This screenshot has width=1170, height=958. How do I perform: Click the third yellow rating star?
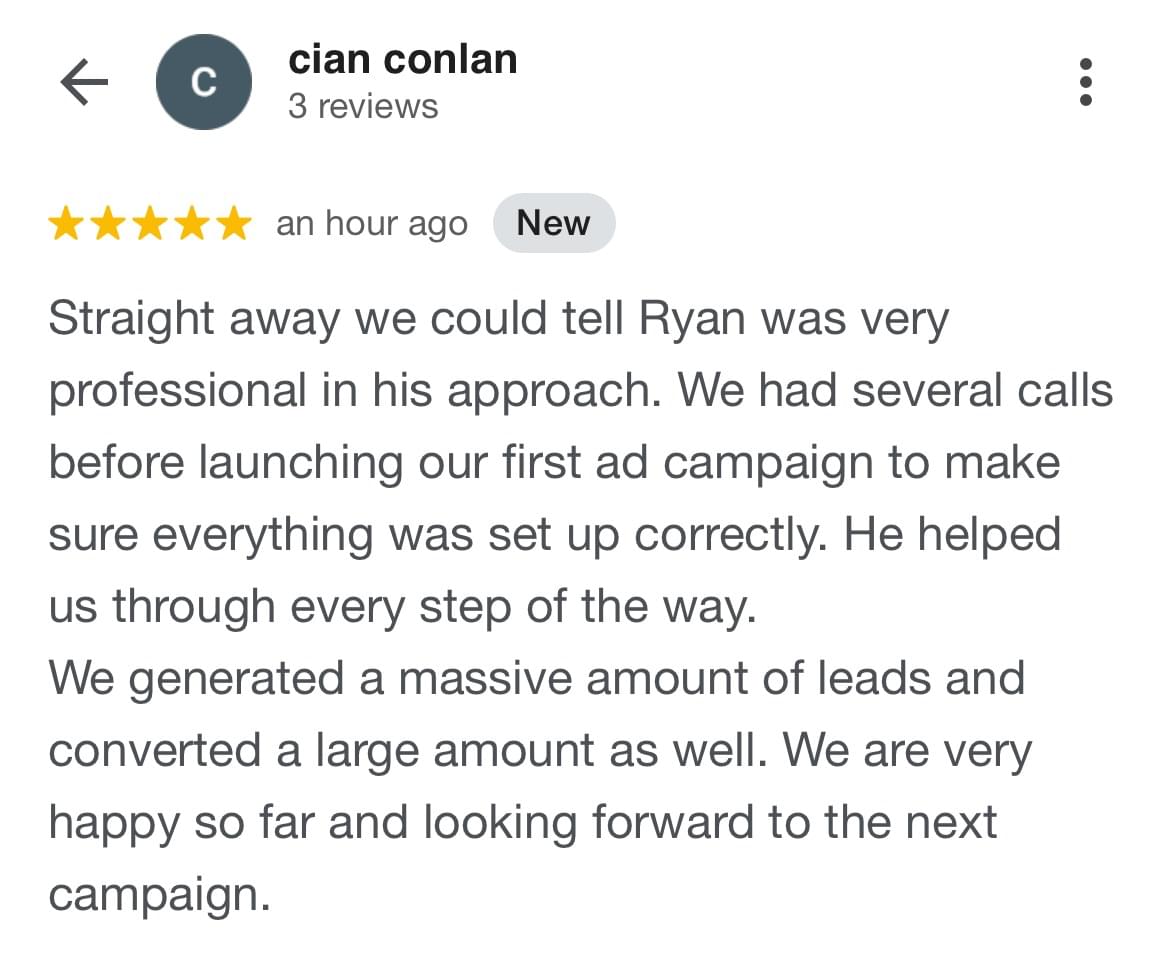(x=151, y=224)
